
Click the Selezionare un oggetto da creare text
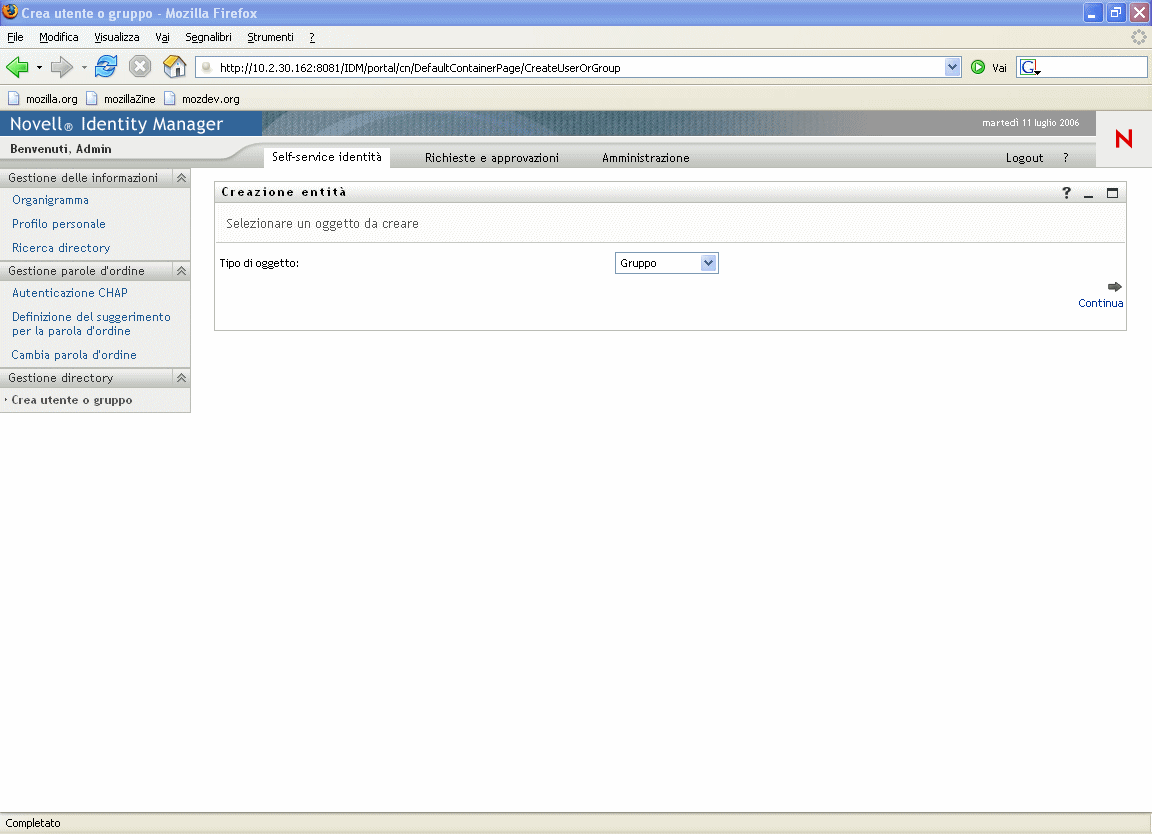click(323, 223)
